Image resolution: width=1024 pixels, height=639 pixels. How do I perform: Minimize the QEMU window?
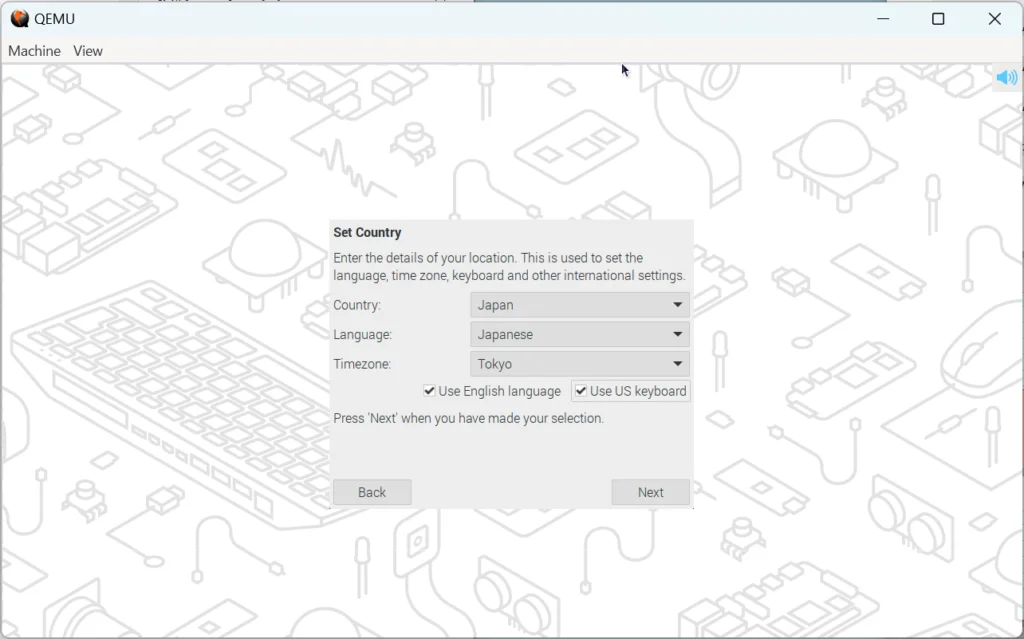(883, 19)
